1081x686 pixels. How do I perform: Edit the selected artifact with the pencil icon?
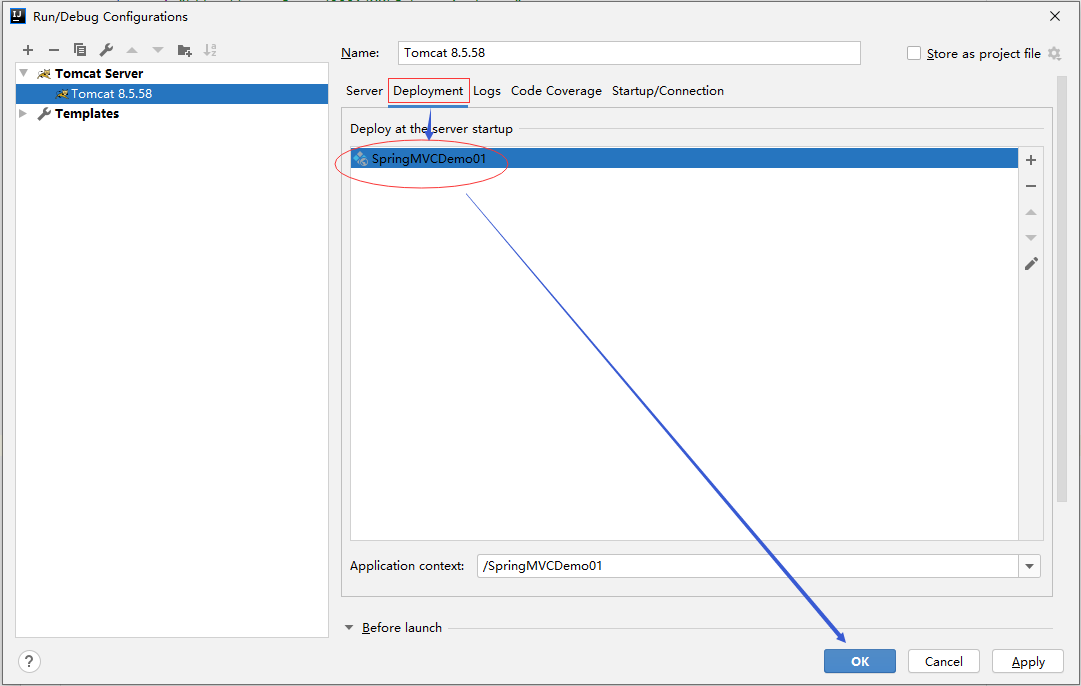pyautogui.click(x=1031, y=264)
